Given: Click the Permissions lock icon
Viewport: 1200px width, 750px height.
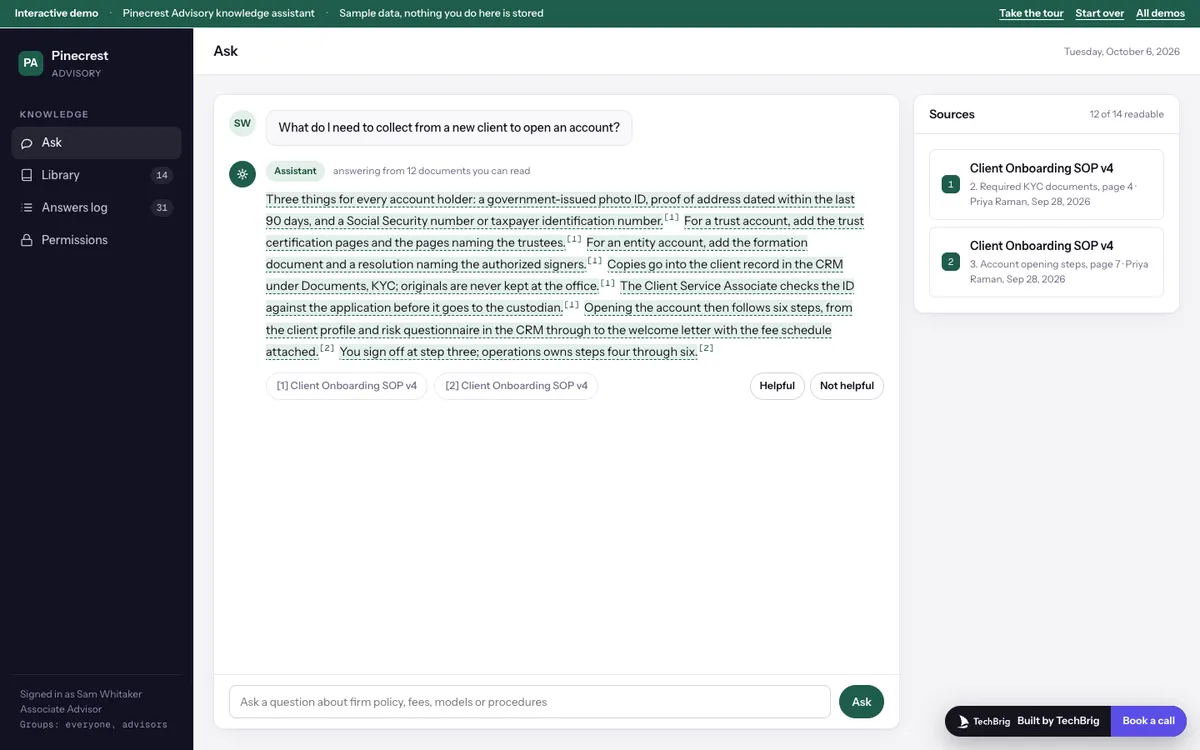Looking at the screenshot, I should click(27, 240).
